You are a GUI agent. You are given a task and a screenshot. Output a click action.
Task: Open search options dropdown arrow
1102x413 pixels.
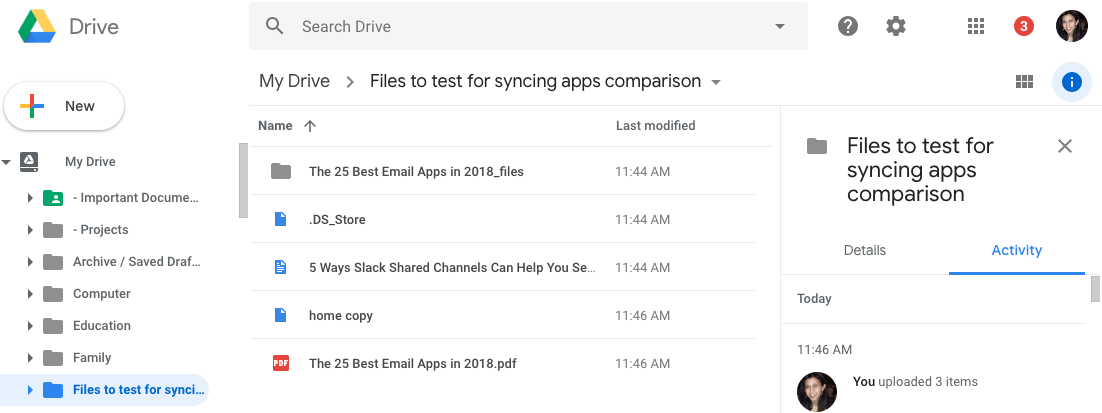pos(780,27)
